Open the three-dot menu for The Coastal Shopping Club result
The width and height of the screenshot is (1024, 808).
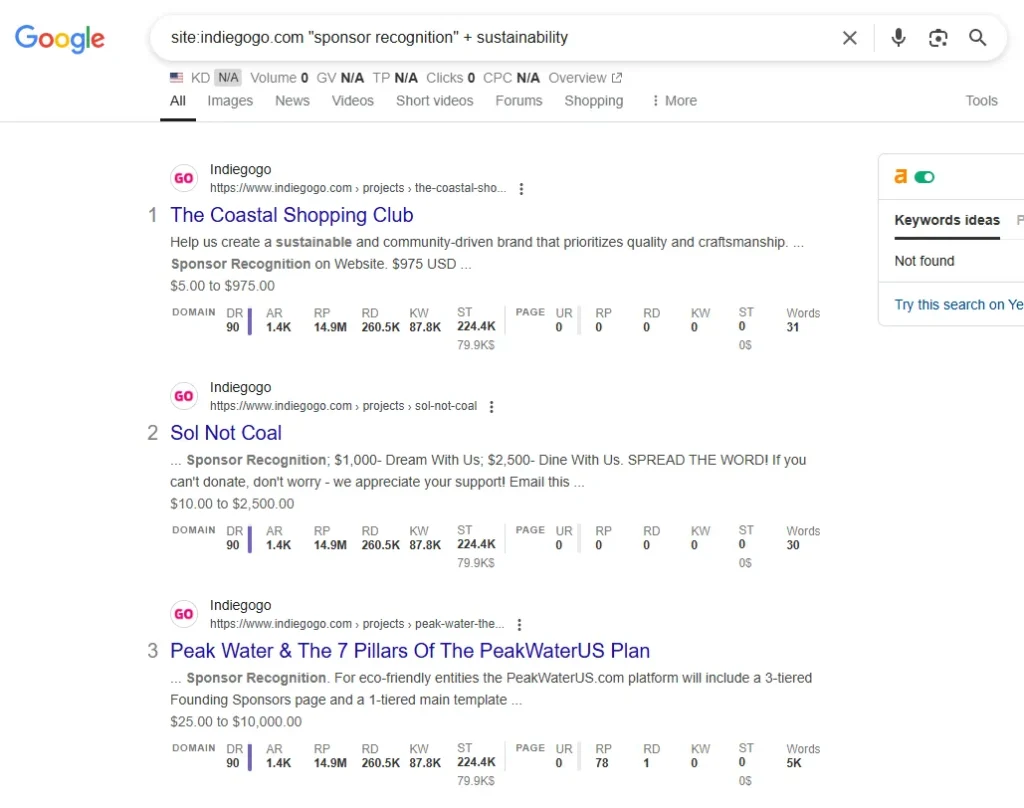521,189
